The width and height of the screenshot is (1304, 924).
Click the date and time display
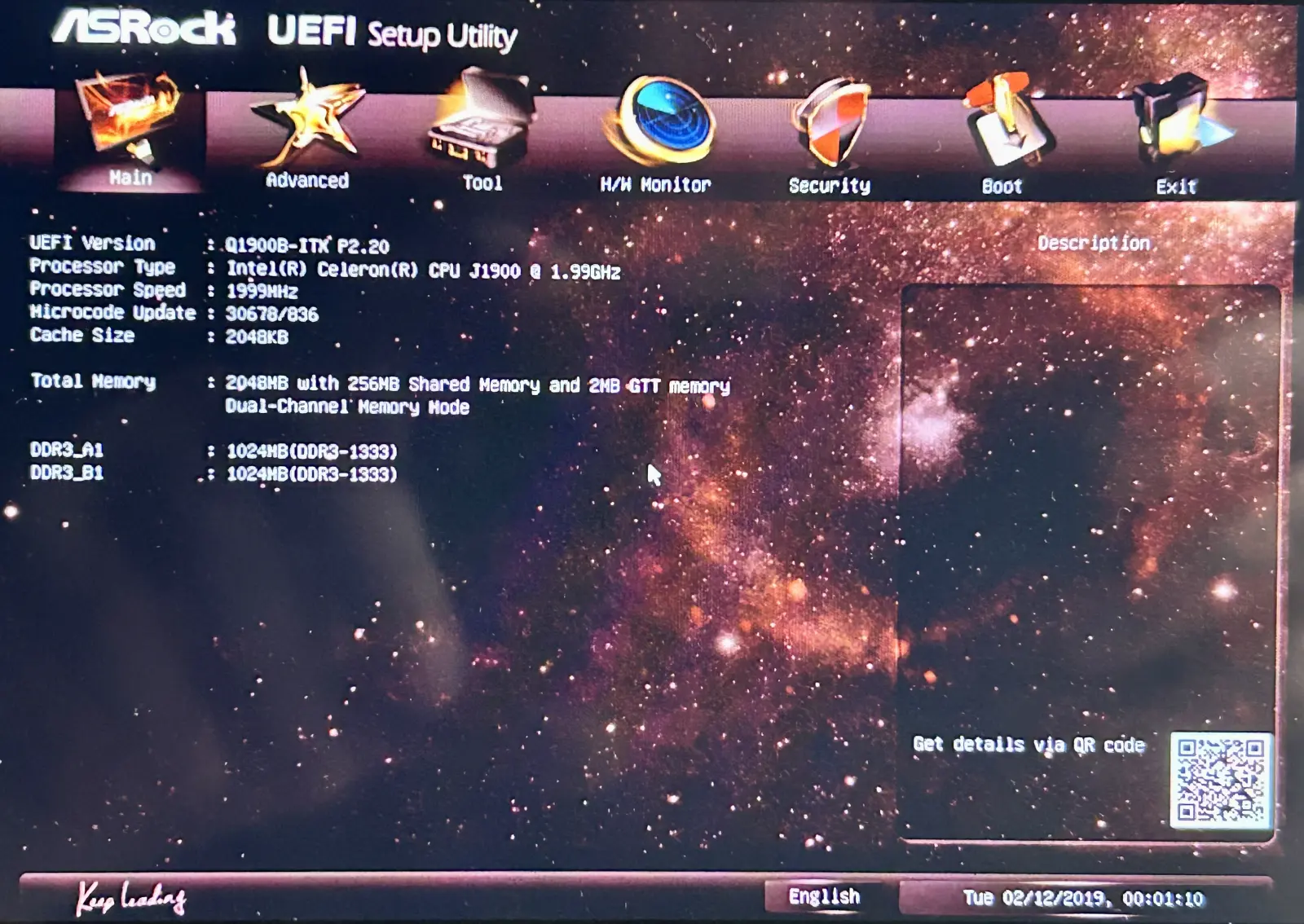click(x=1083, y=899)
